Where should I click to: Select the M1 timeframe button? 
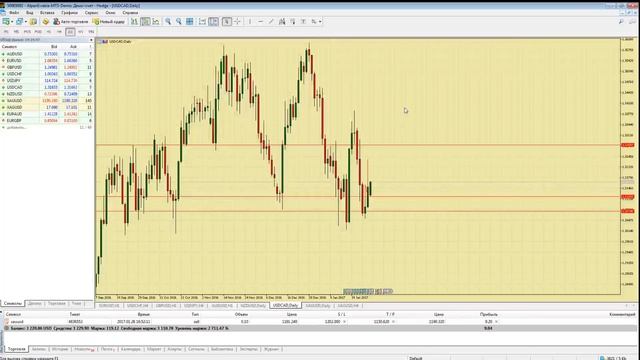click(6, 31)
